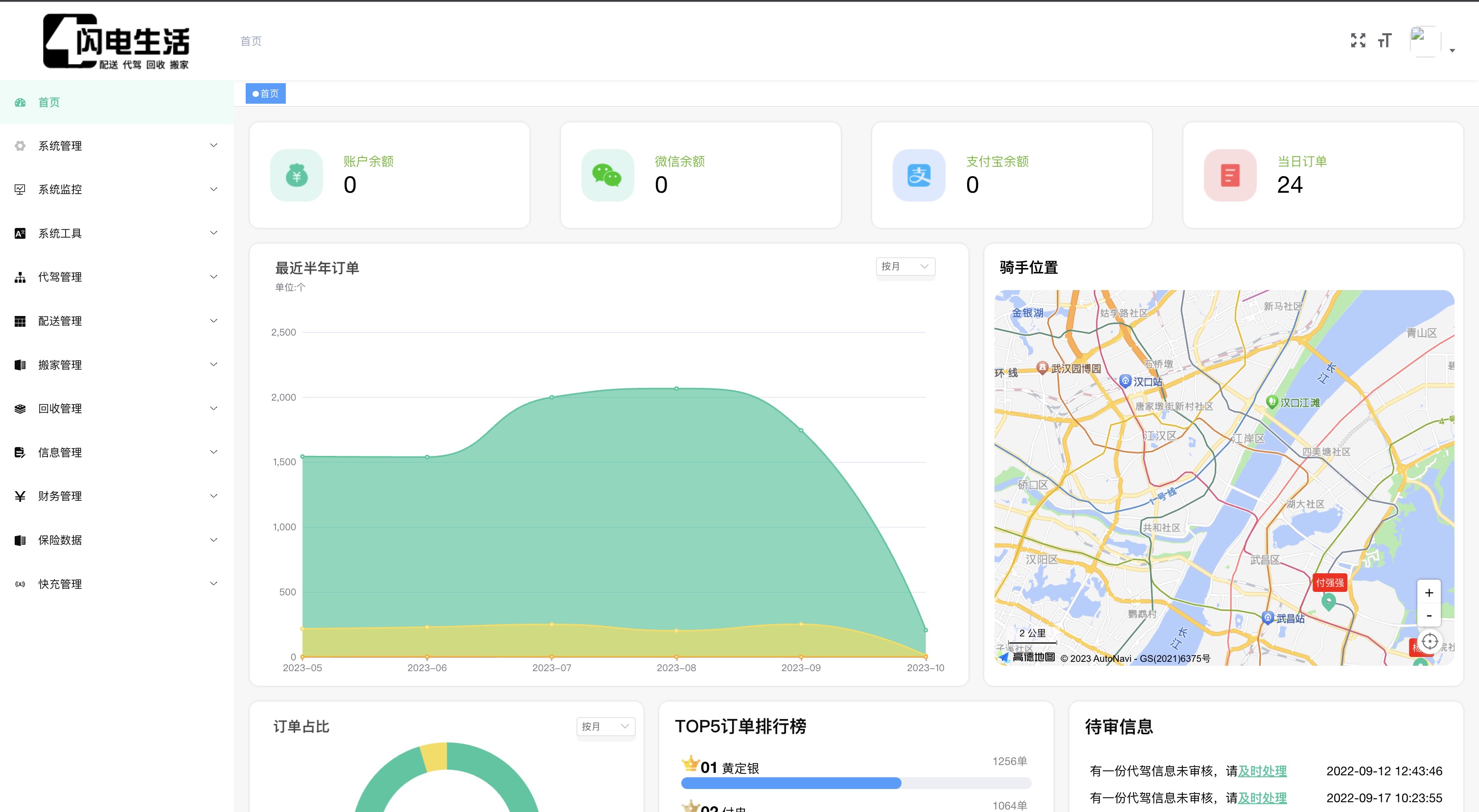
Task: Open the 信息管理 menu
Action: (116, 453)
